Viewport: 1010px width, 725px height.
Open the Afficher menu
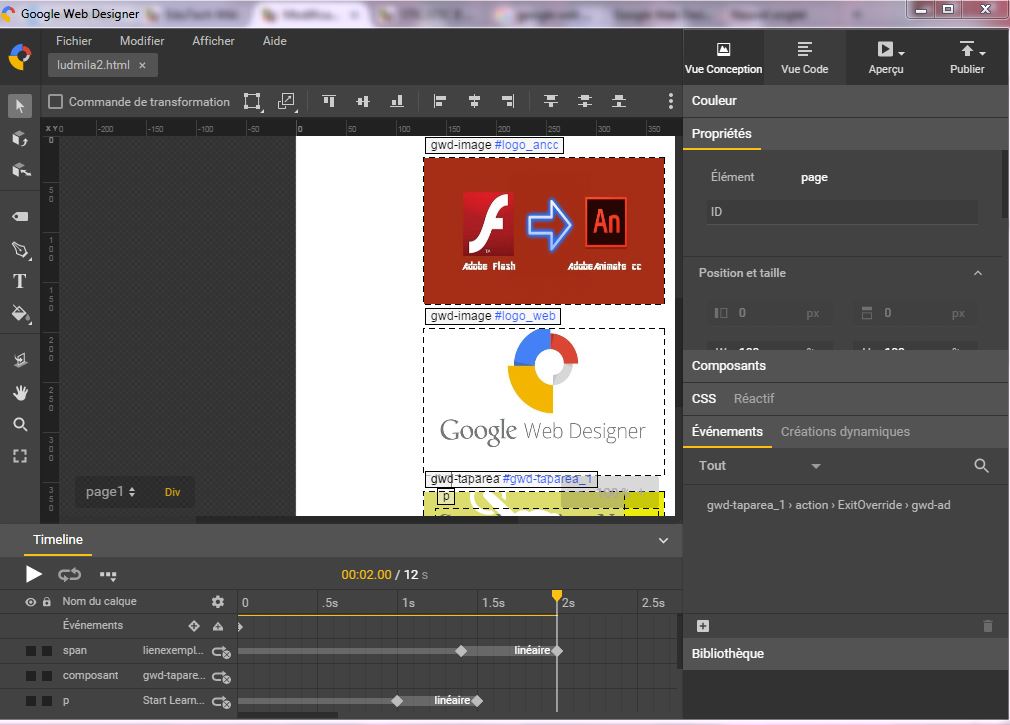tap(213, 41)
